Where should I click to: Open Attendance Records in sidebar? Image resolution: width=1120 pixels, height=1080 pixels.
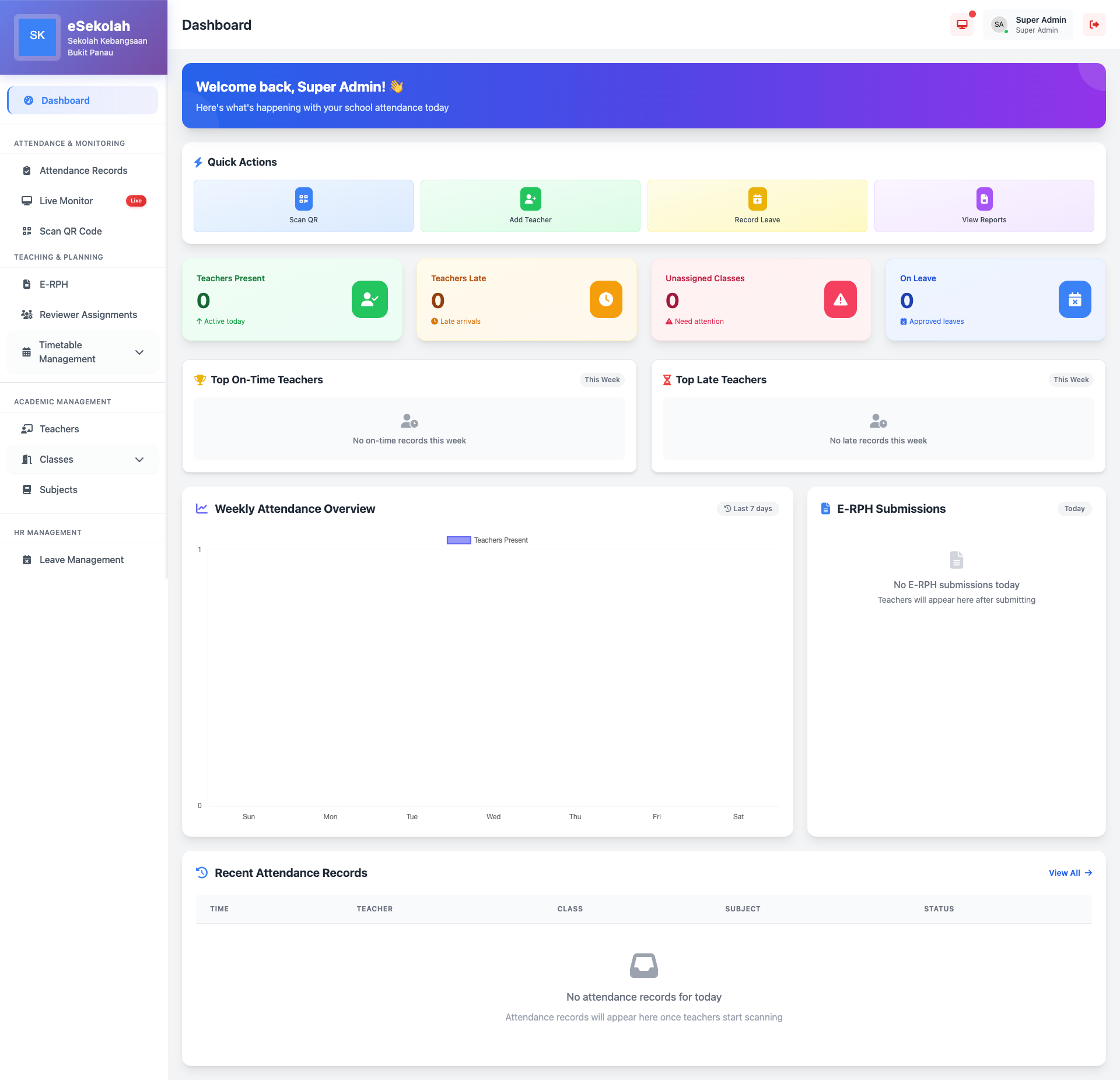83,170
